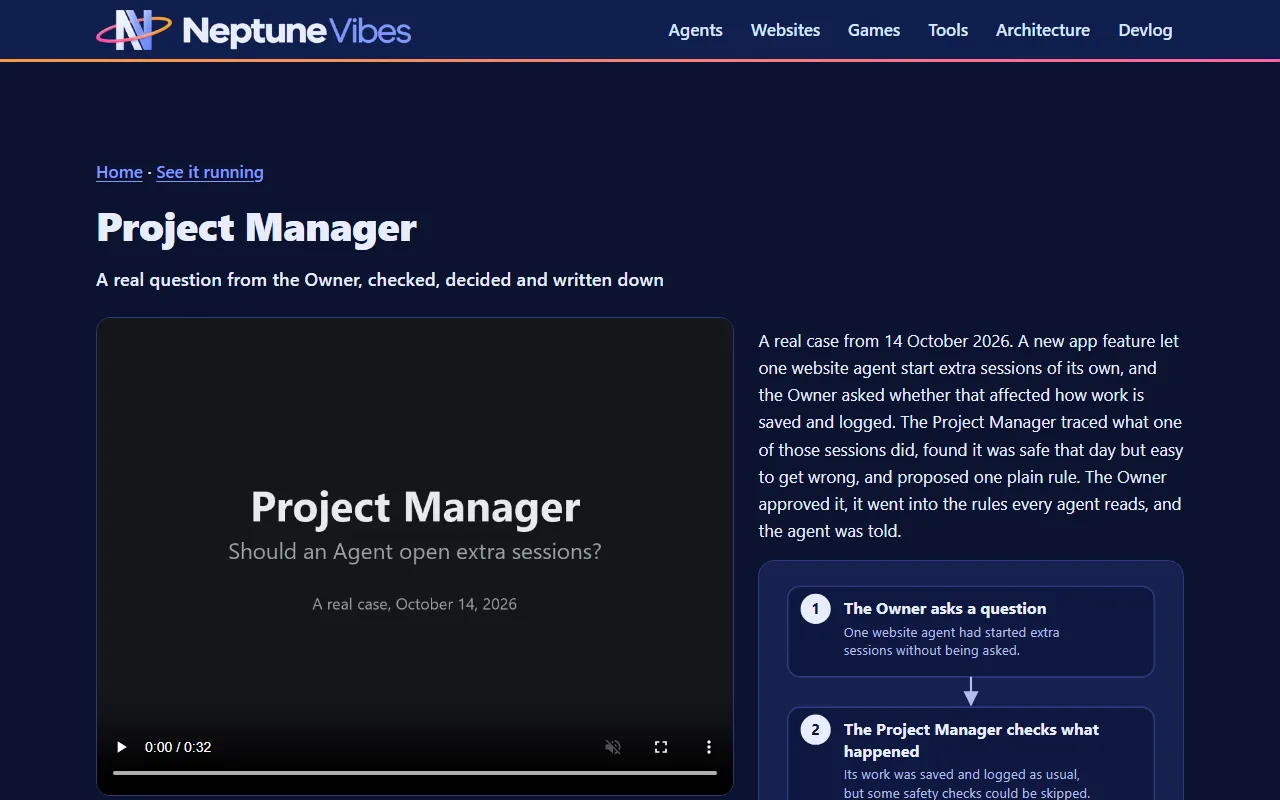Follow the Home breadcrumb link
Image resolution: width=1280 pixels, height=800 pixels.
point(119,172)
